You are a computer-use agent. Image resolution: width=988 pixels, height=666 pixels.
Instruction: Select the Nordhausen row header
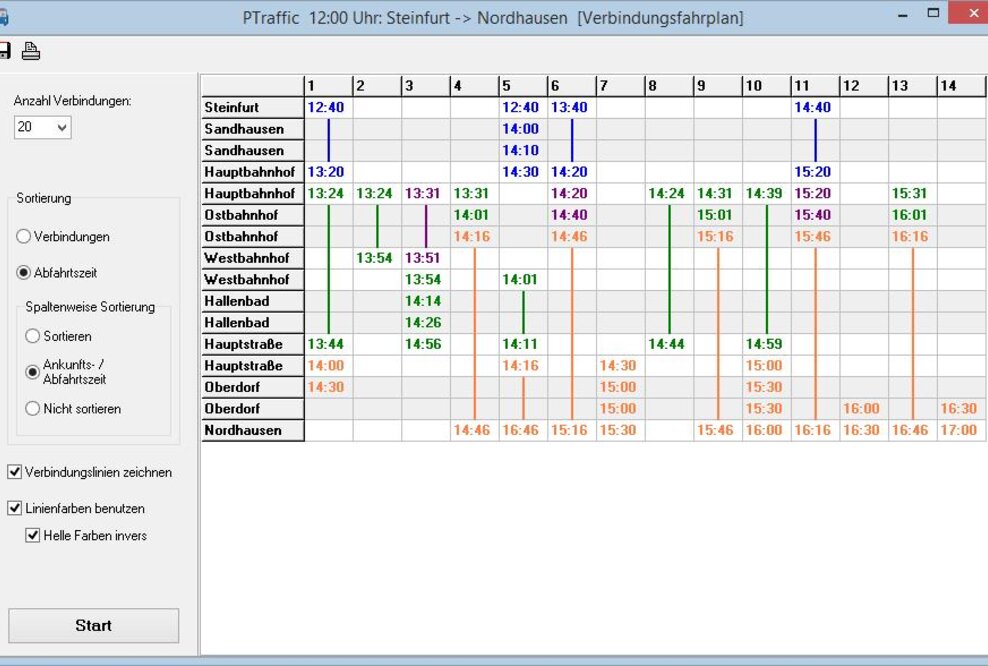(x=252, y=431)
